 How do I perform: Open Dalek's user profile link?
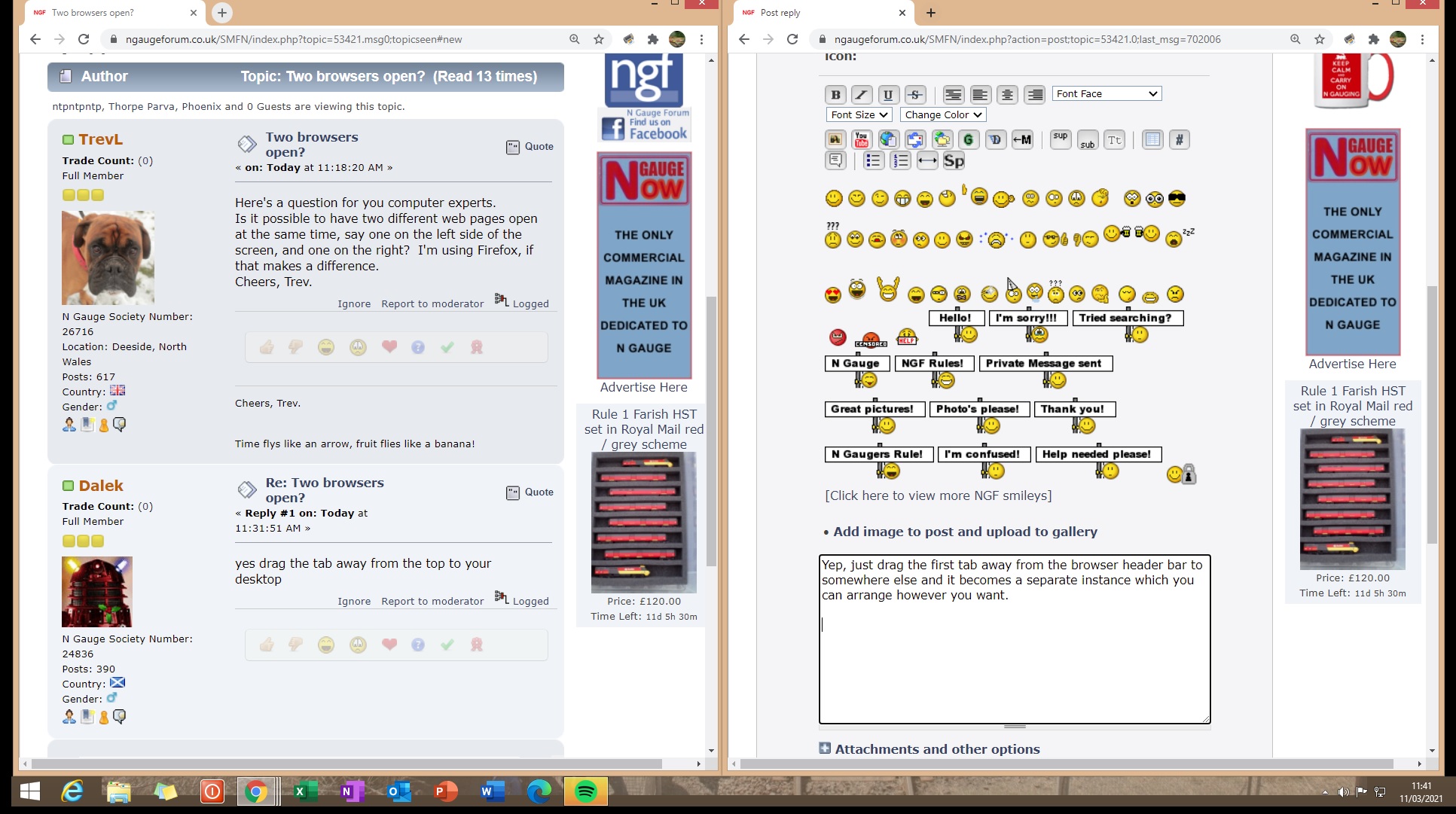pyautogui.click(x=101, y=486)
